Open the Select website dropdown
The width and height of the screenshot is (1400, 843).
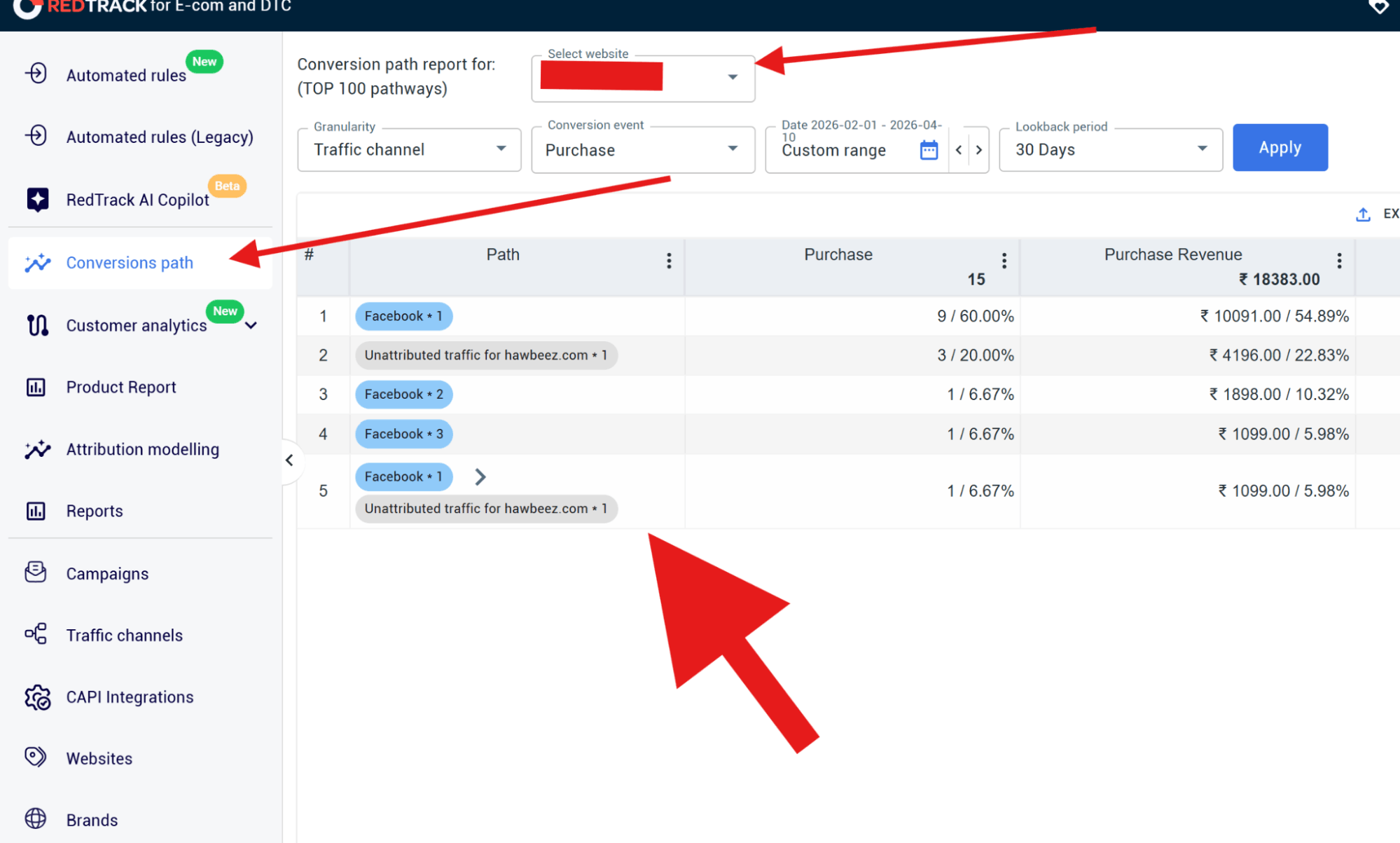tap(643, 78)
